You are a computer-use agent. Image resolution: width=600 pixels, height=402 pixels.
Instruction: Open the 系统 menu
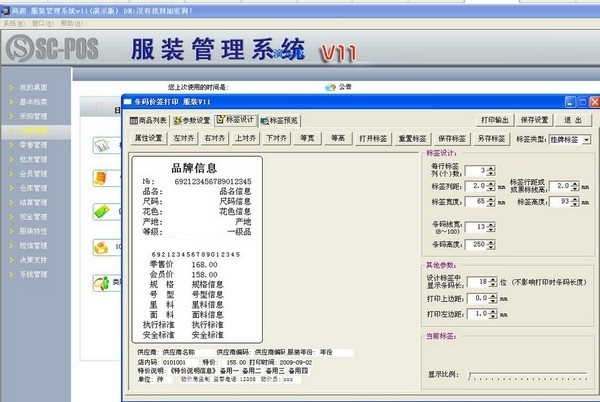[14, 24]
